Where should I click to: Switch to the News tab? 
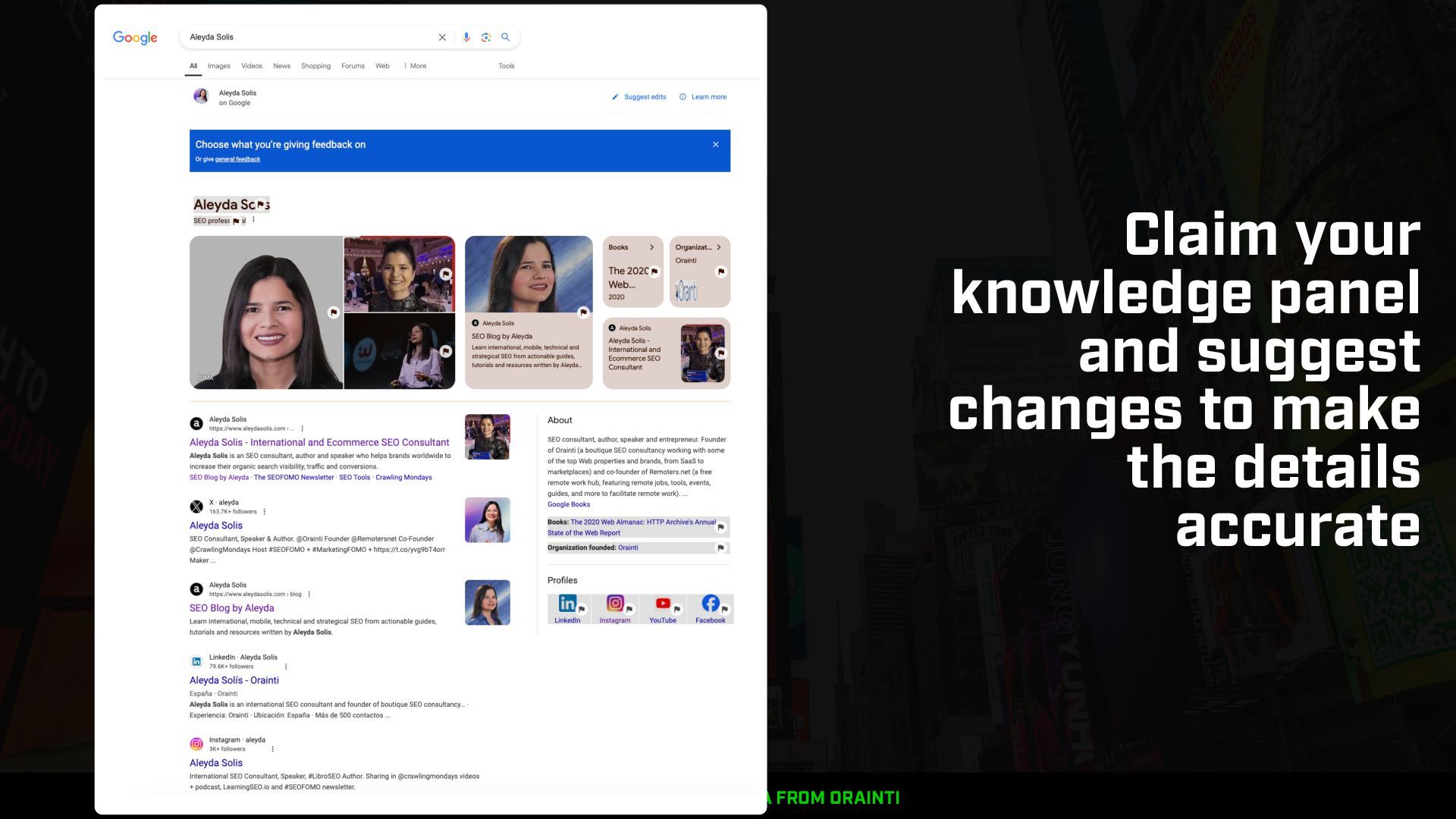click(281, 66)
